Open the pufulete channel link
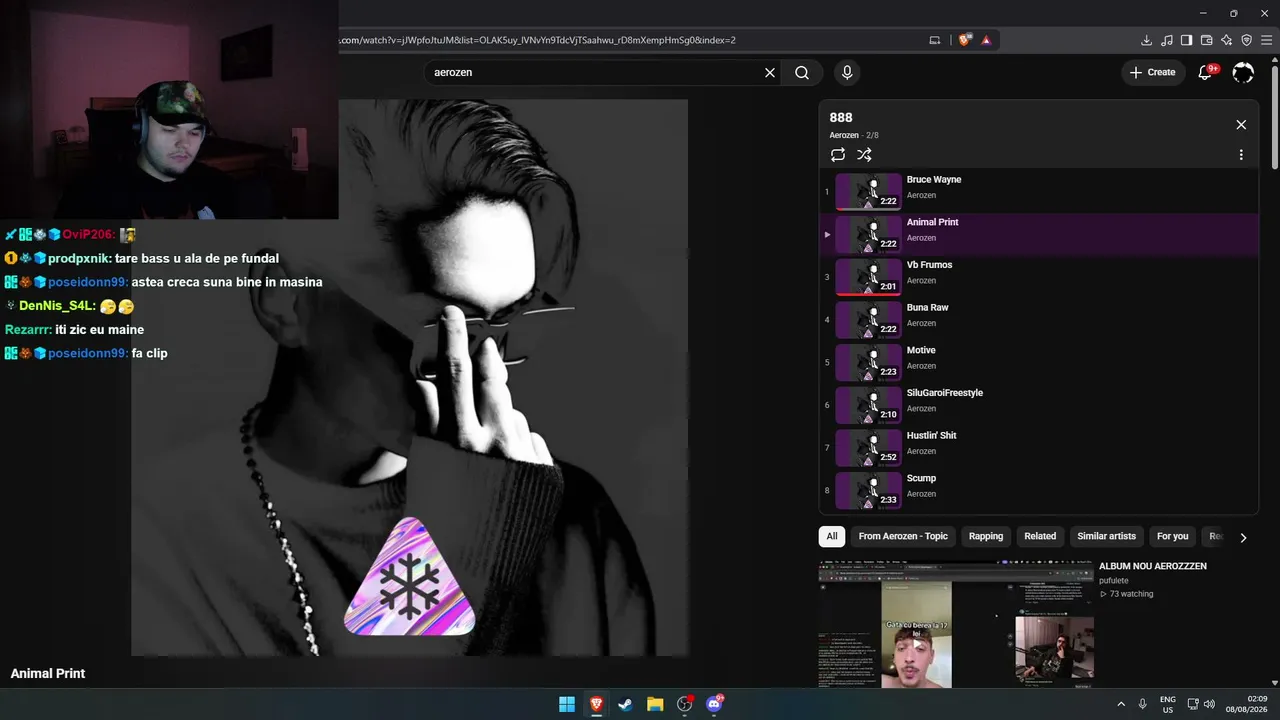Viewport: 1280px width, 720px height. pyautogui.click(x=1114, y=580)
